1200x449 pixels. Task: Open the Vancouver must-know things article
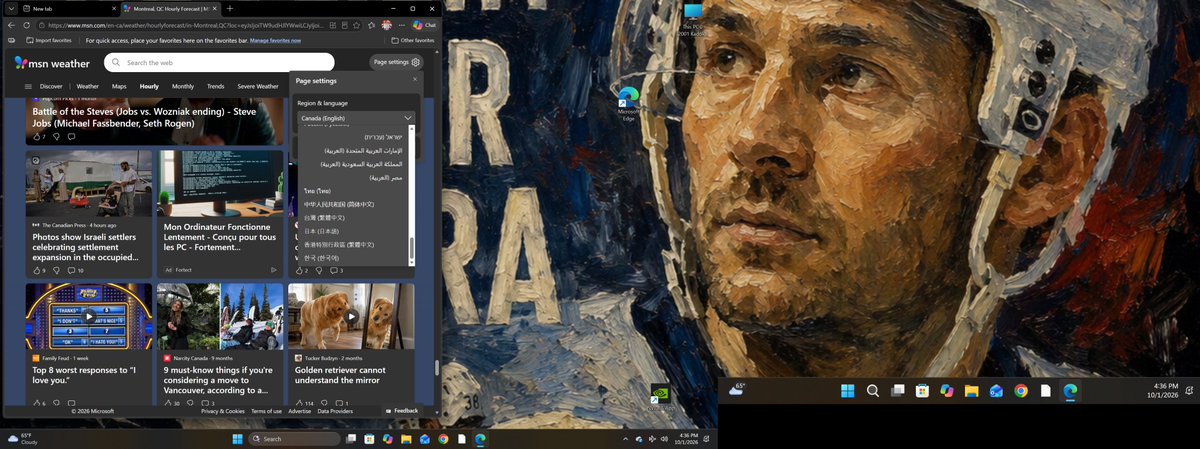pyautogui.click(x=218, y=379)
